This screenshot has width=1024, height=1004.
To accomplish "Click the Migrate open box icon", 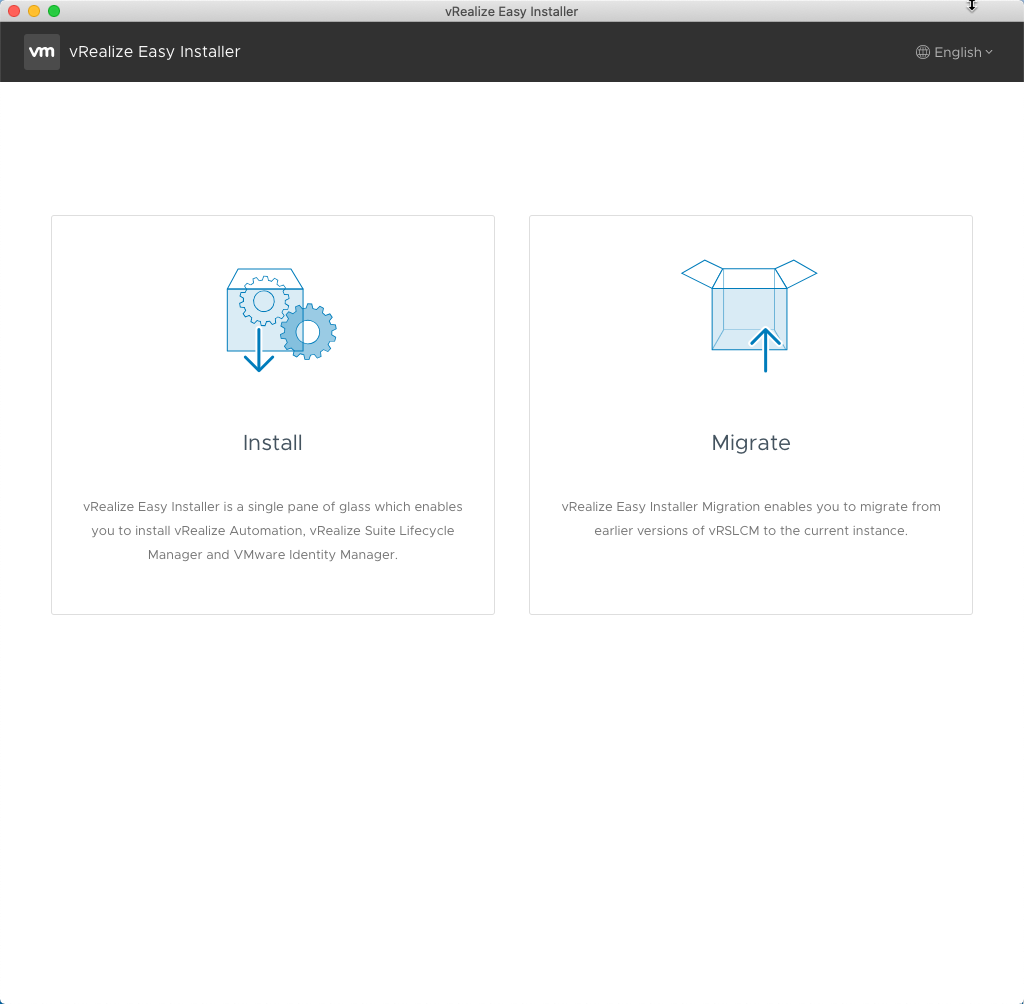I will [749, 316].
